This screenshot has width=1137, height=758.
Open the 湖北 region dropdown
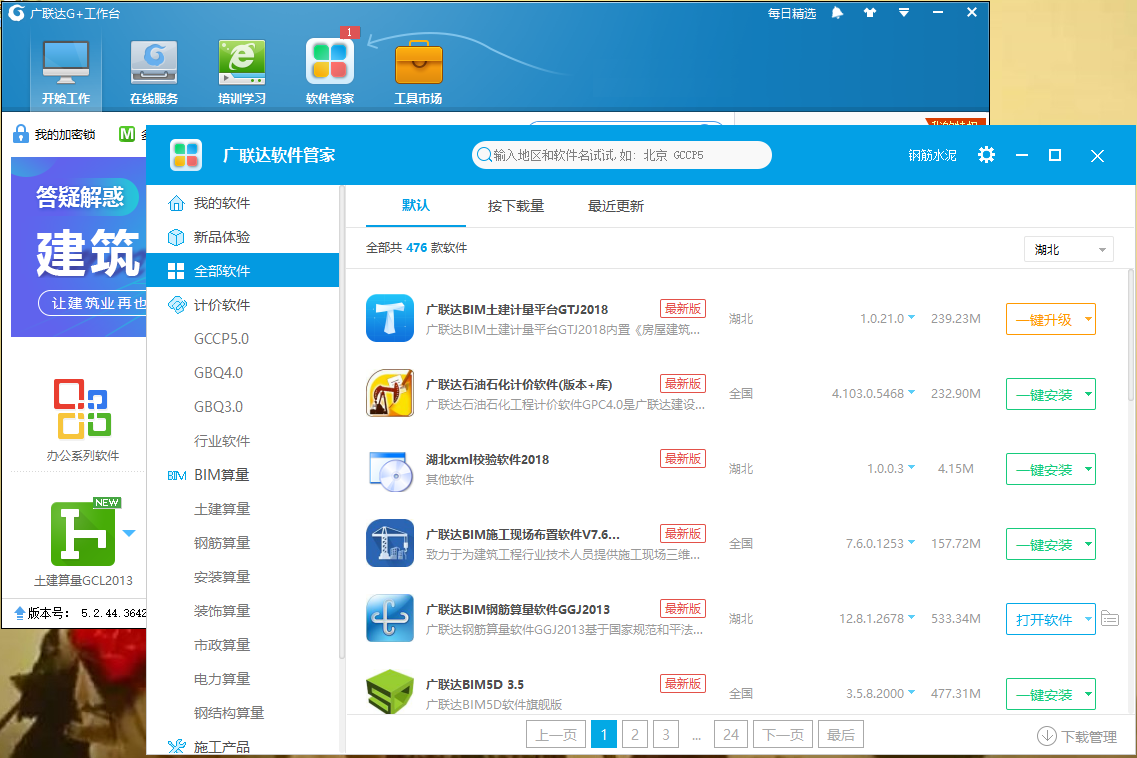(1069, 250)
